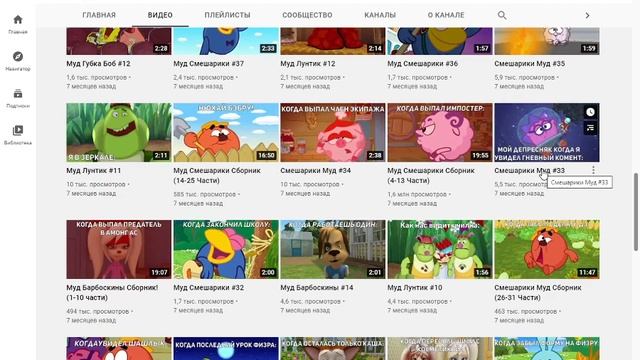
Task: Click the 1,6 млн просмотров text
Action: [x=417, y=194]
